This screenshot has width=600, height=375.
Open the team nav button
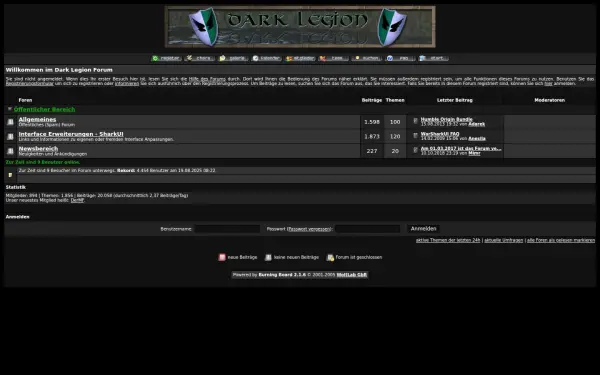[x=334, y=58]
